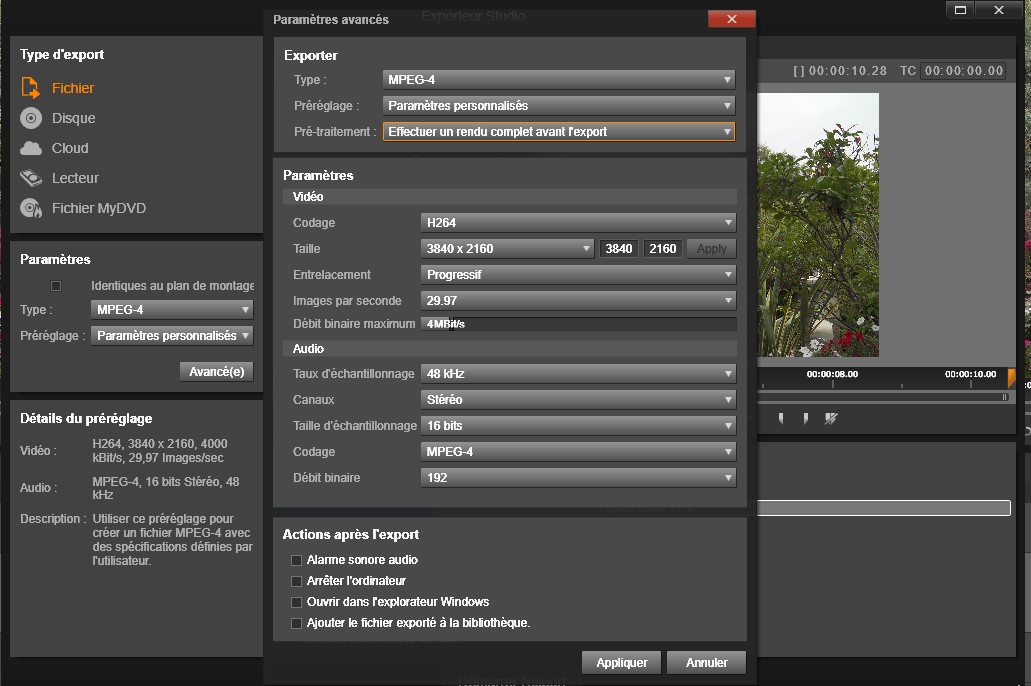
Task: Click the 00:00:08.00 timeline label
Action: [832, 374]
